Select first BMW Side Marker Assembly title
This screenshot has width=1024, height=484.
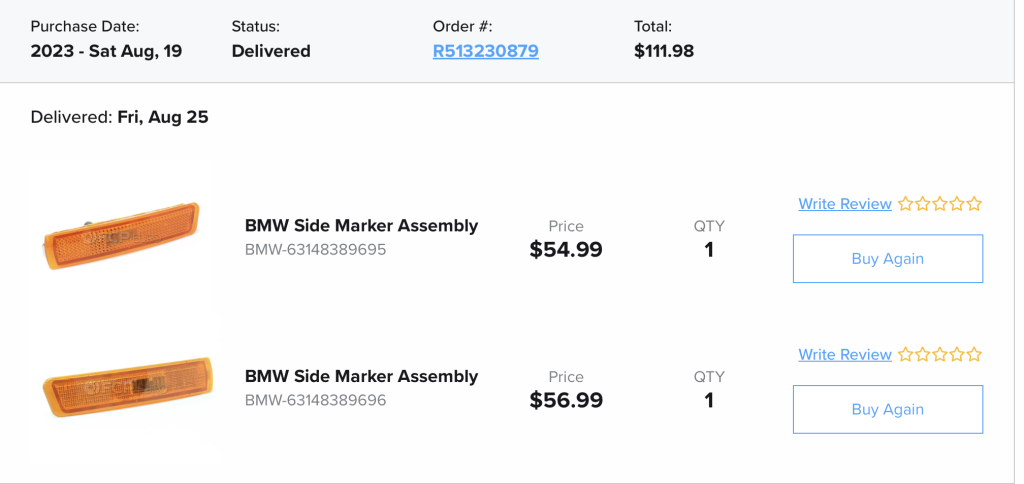point(361,225)
